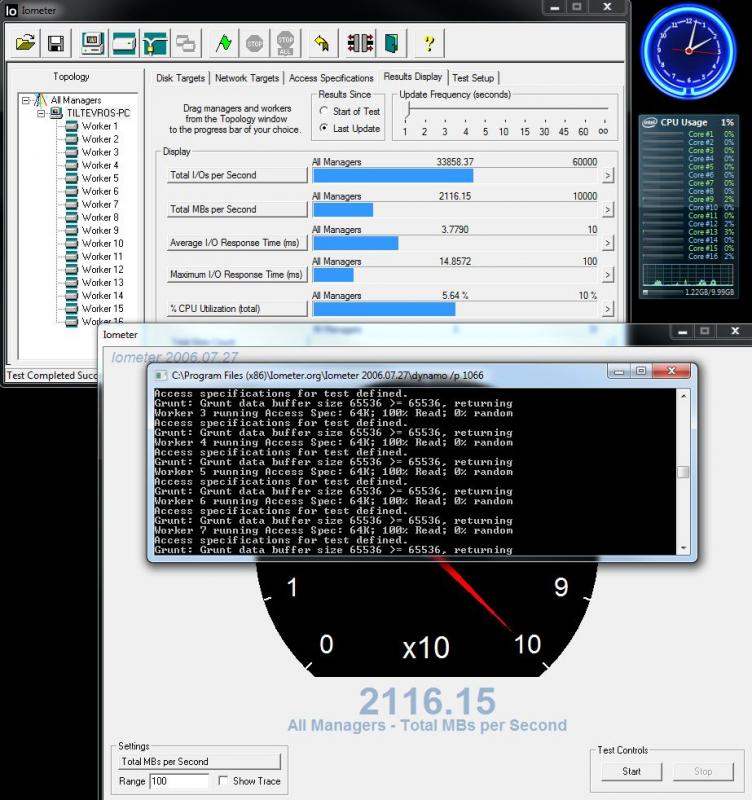The height and width of the screenshot is (800, 752).
Task: Click the blue % CPU Utilization bar
Action: pos(384,309)
